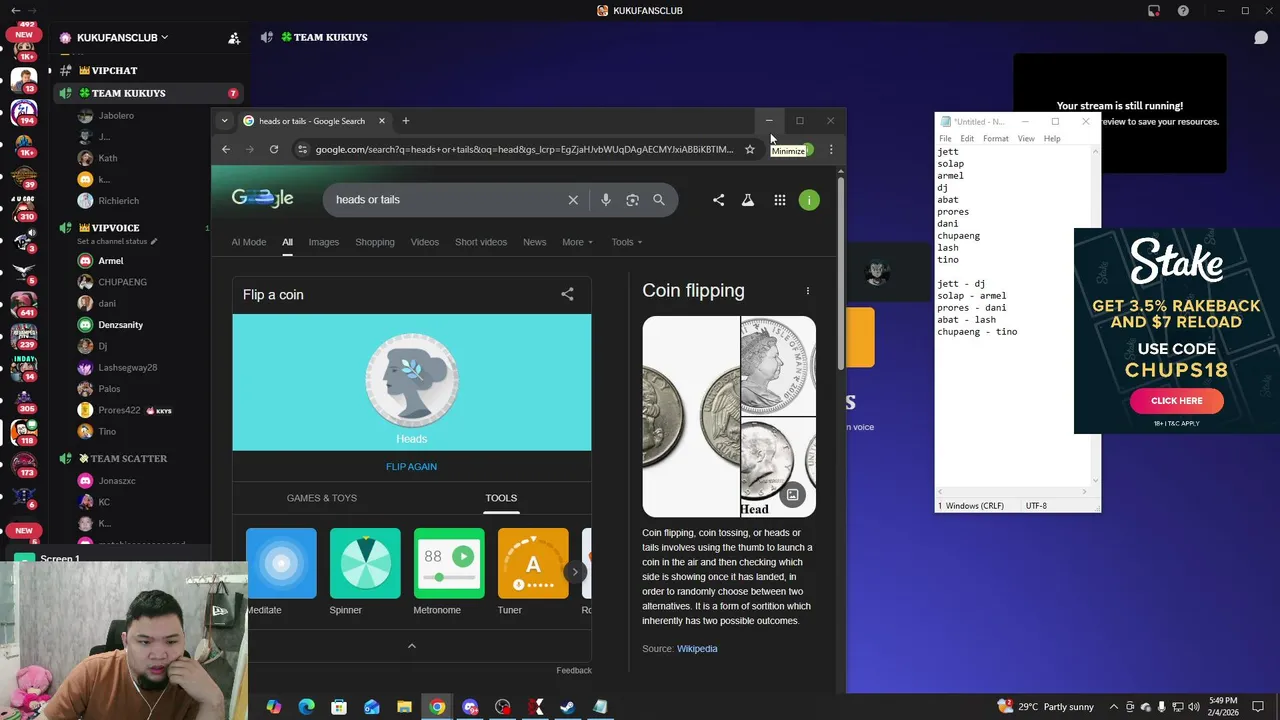Screen dimensions: 1280x720
Task: Open Notepad File menu
Action: [945, 138]
